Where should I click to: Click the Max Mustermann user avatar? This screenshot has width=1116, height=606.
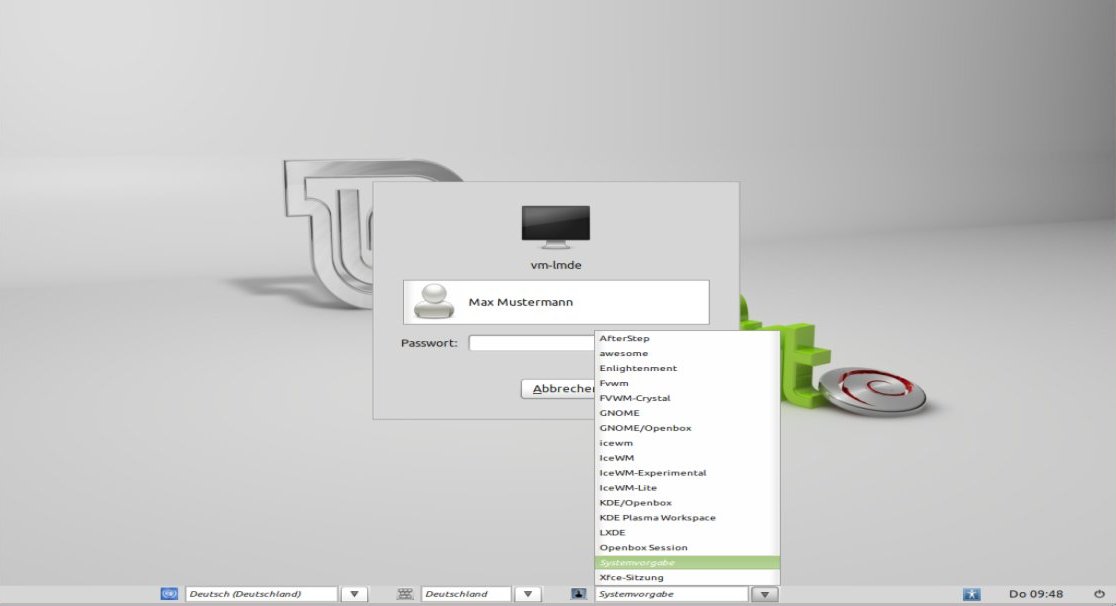pyautogui.click(x=433, y=302)
